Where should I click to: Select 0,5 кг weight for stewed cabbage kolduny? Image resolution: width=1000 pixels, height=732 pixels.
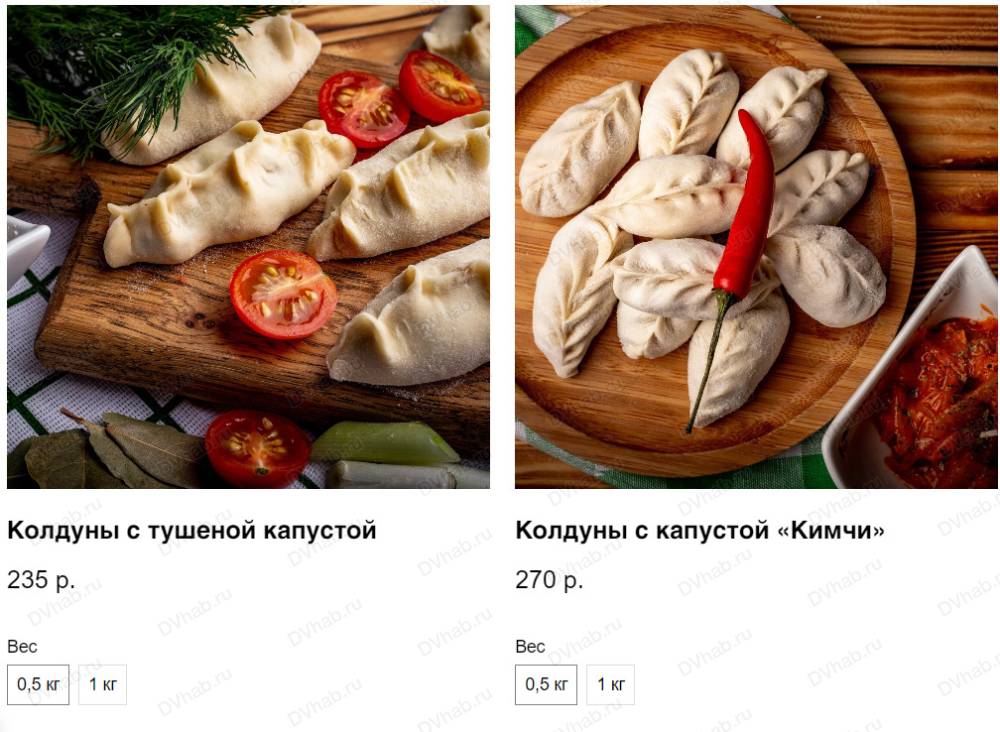(x=38, y=684)
